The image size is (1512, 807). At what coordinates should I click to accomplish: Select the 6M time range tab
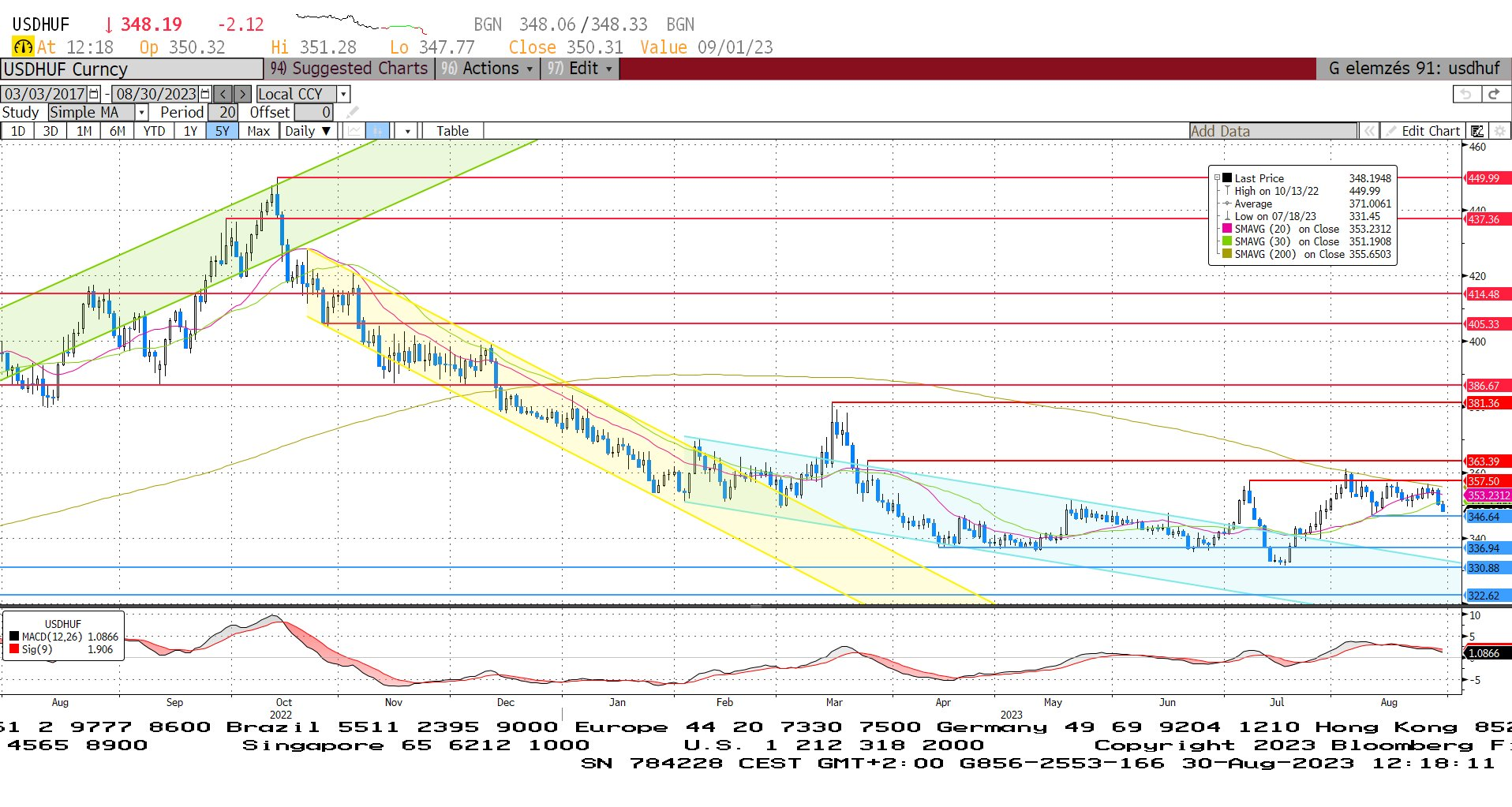tap(117, 131)
